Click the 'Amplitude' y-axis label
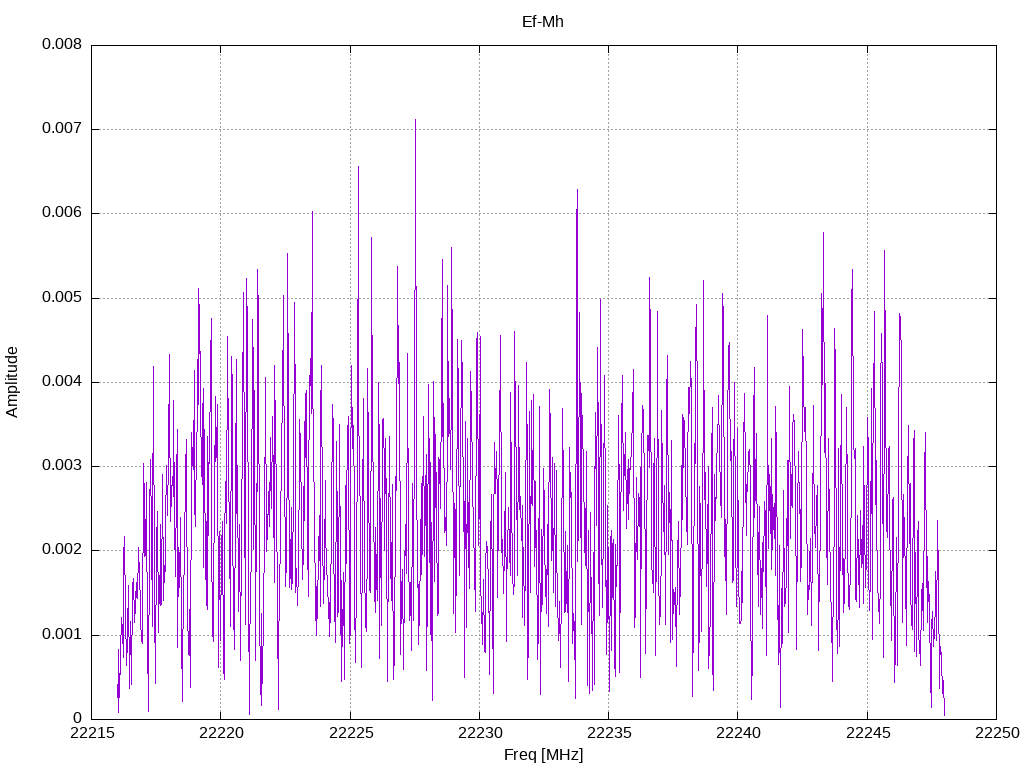This screenshot has height=768, width=1024. click(x=12, y=382)
